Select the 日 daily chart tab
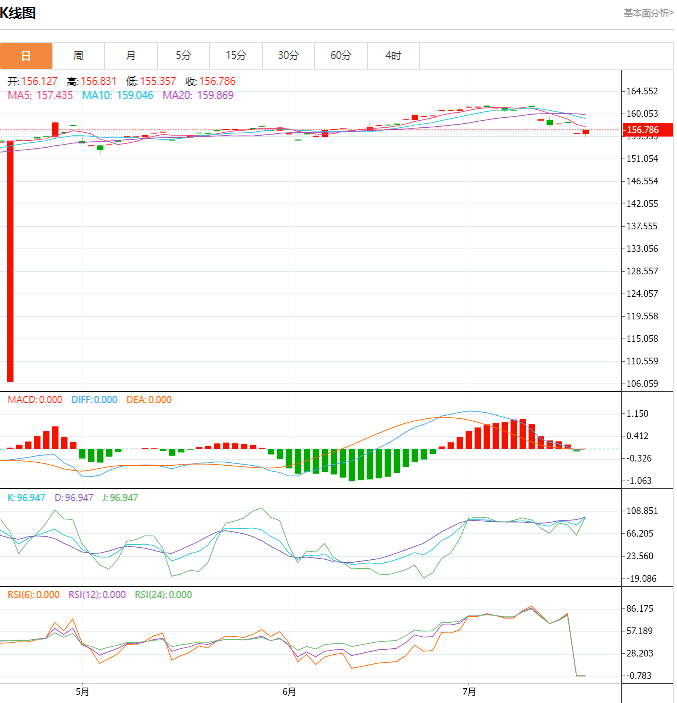The height and width of the screenshot is (703, 677). tap(26, 56)
